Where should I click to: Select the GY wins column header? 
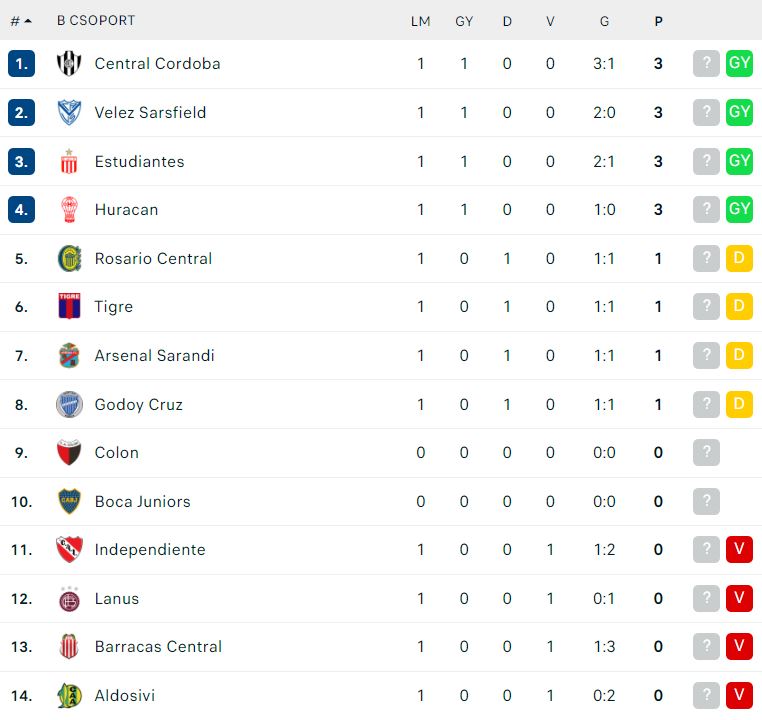point(464,21)
